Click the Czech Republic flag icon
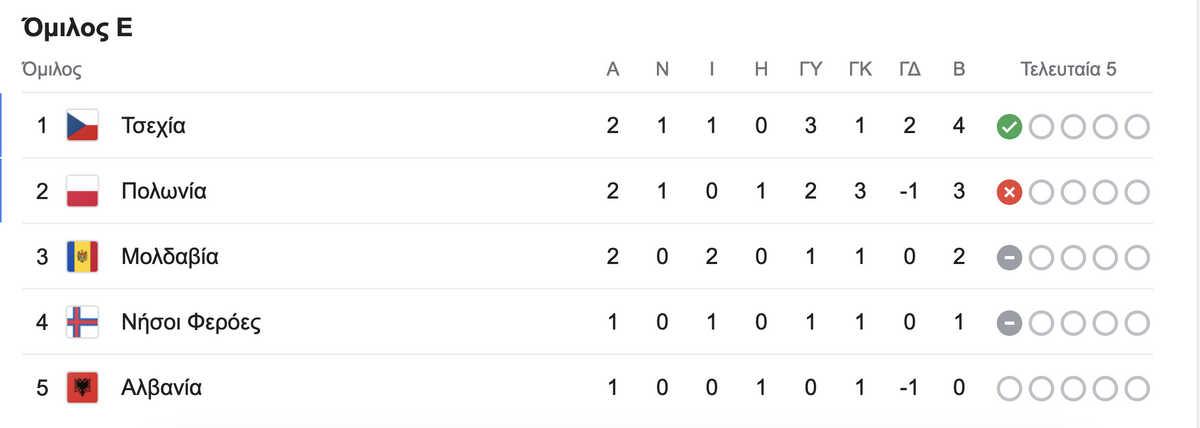Image resolution: width=1200 pixels, height=428 pixels. (x=81, y=126)
